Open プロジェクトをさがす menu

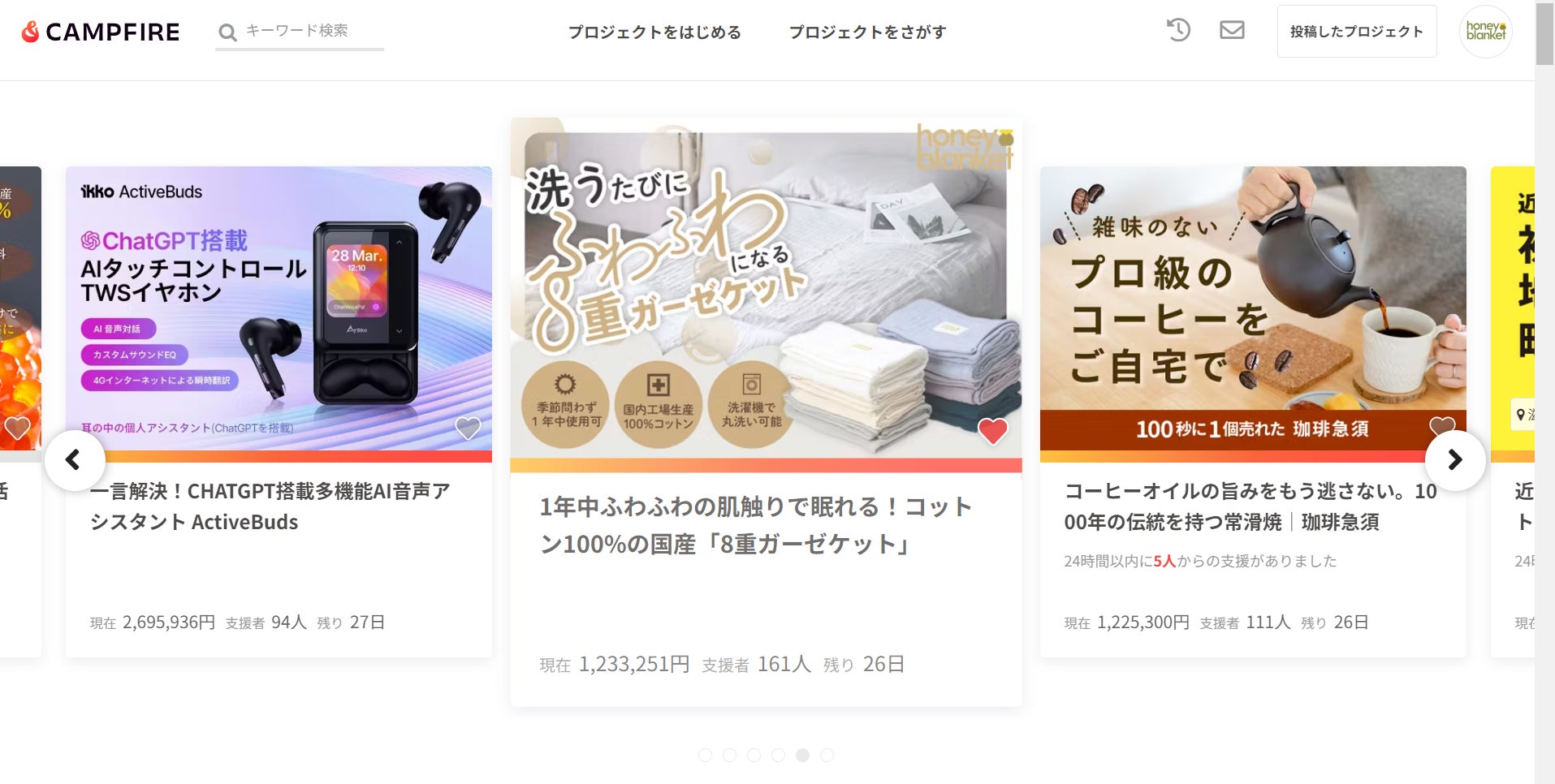(867, 32)
